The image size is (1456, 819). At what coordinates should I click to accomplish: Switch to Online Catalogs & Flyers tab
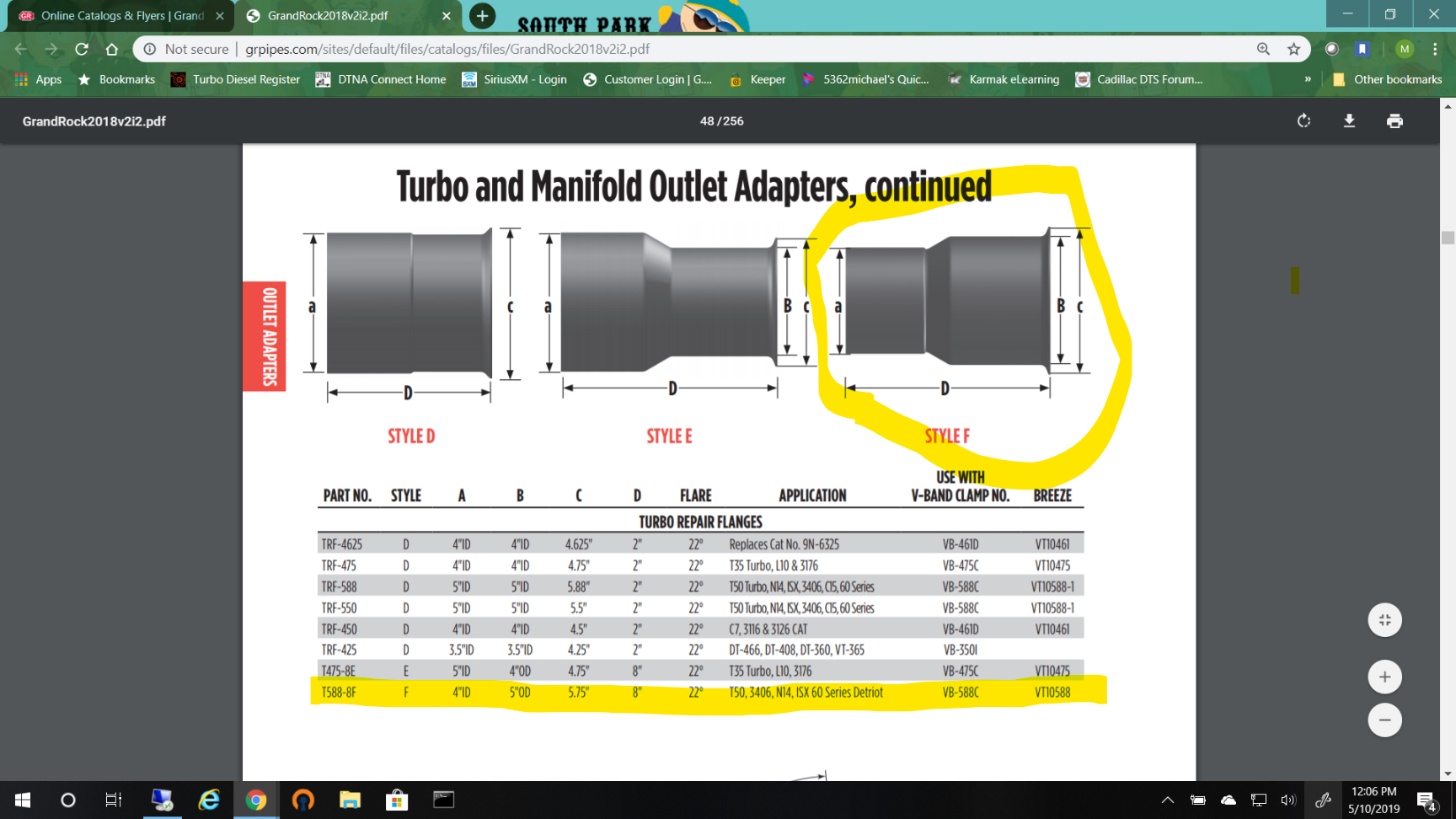pos(121,15)
